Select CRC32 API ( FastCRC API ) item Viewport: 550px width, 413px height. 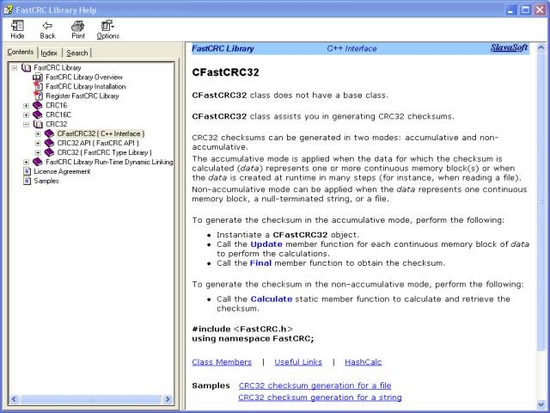(x=98, y=143)
